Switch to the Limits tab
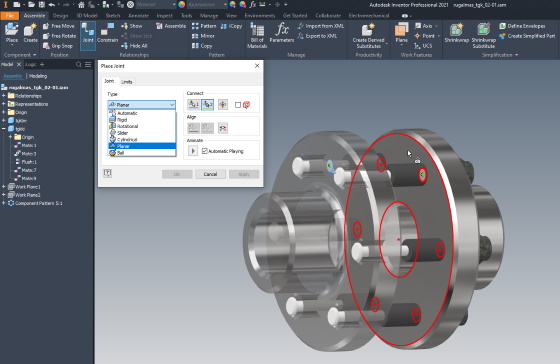 [x=127, y=82]
